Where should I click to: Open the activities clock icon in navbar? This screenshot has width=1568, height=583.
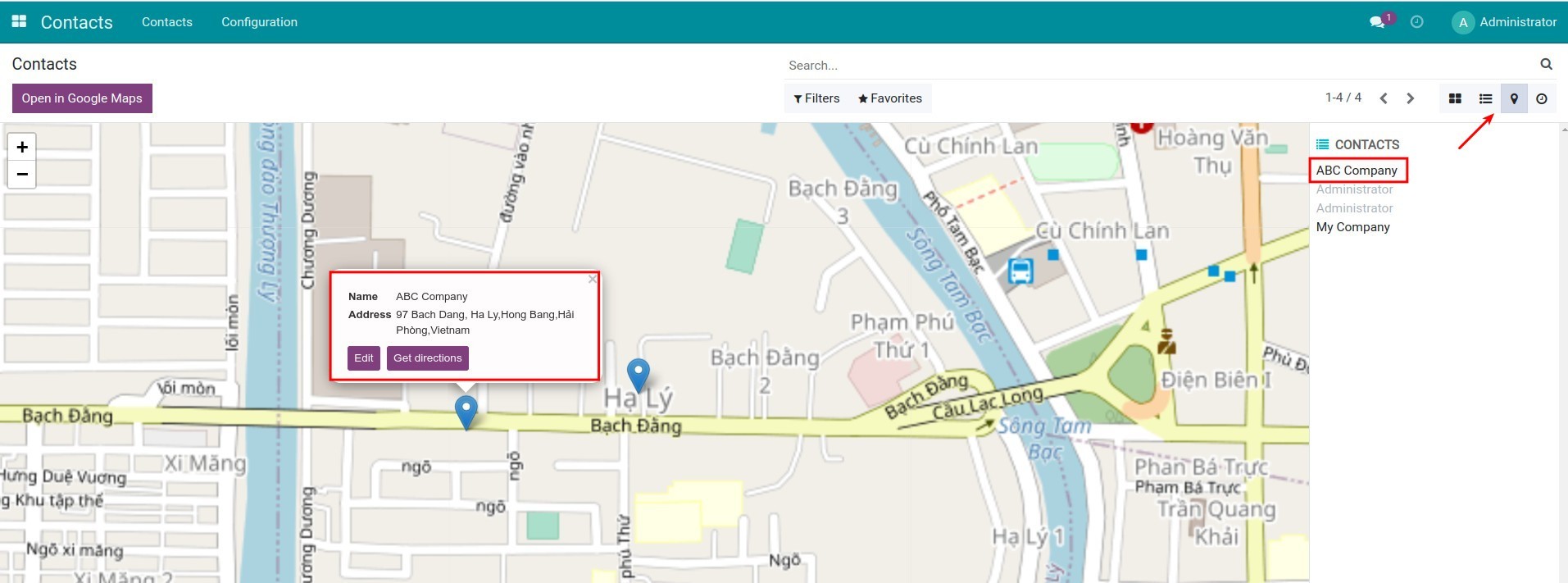[x=1416, y=22]
